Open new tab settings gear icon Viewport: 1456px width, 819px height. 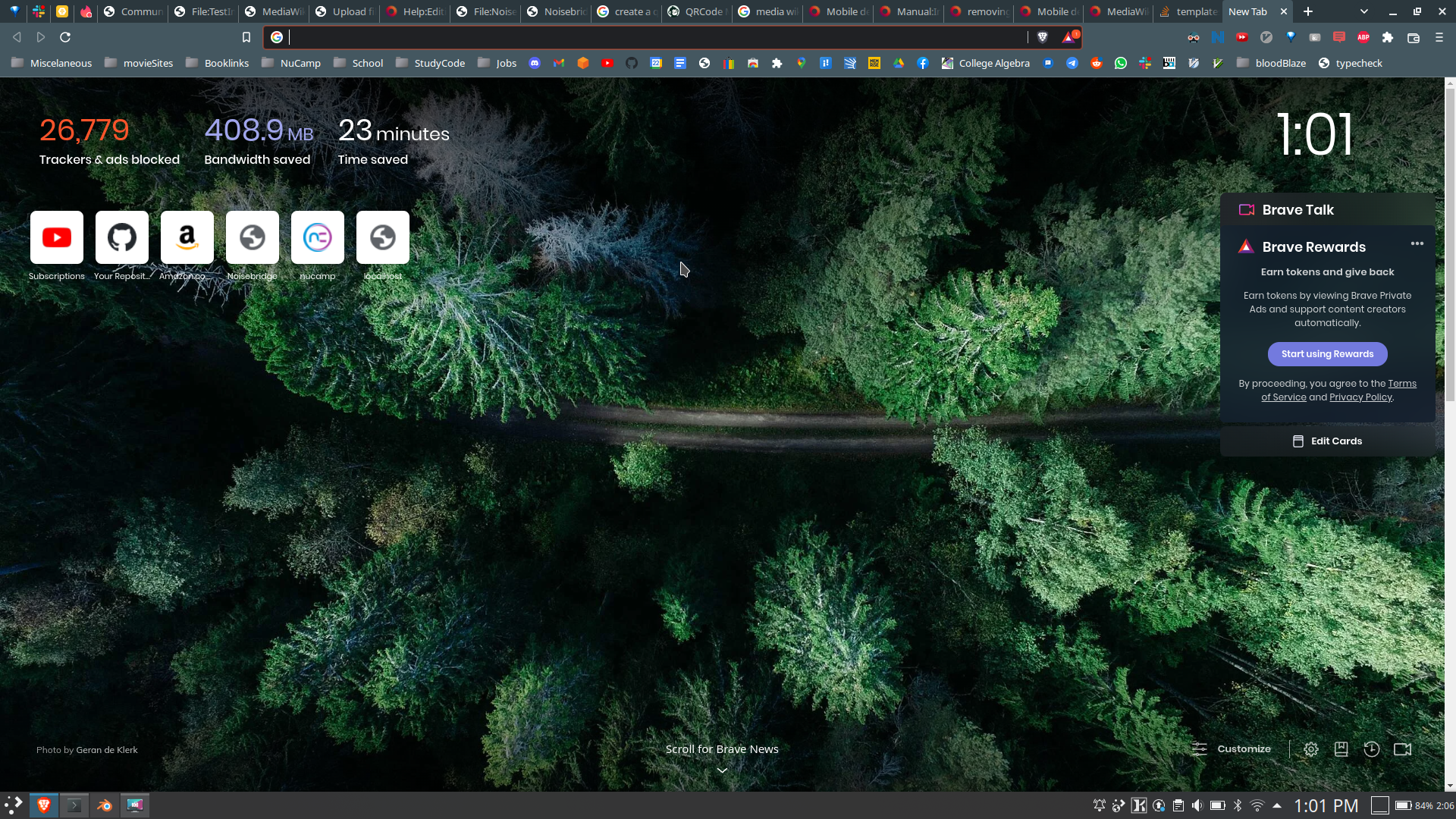[1310, 749]
